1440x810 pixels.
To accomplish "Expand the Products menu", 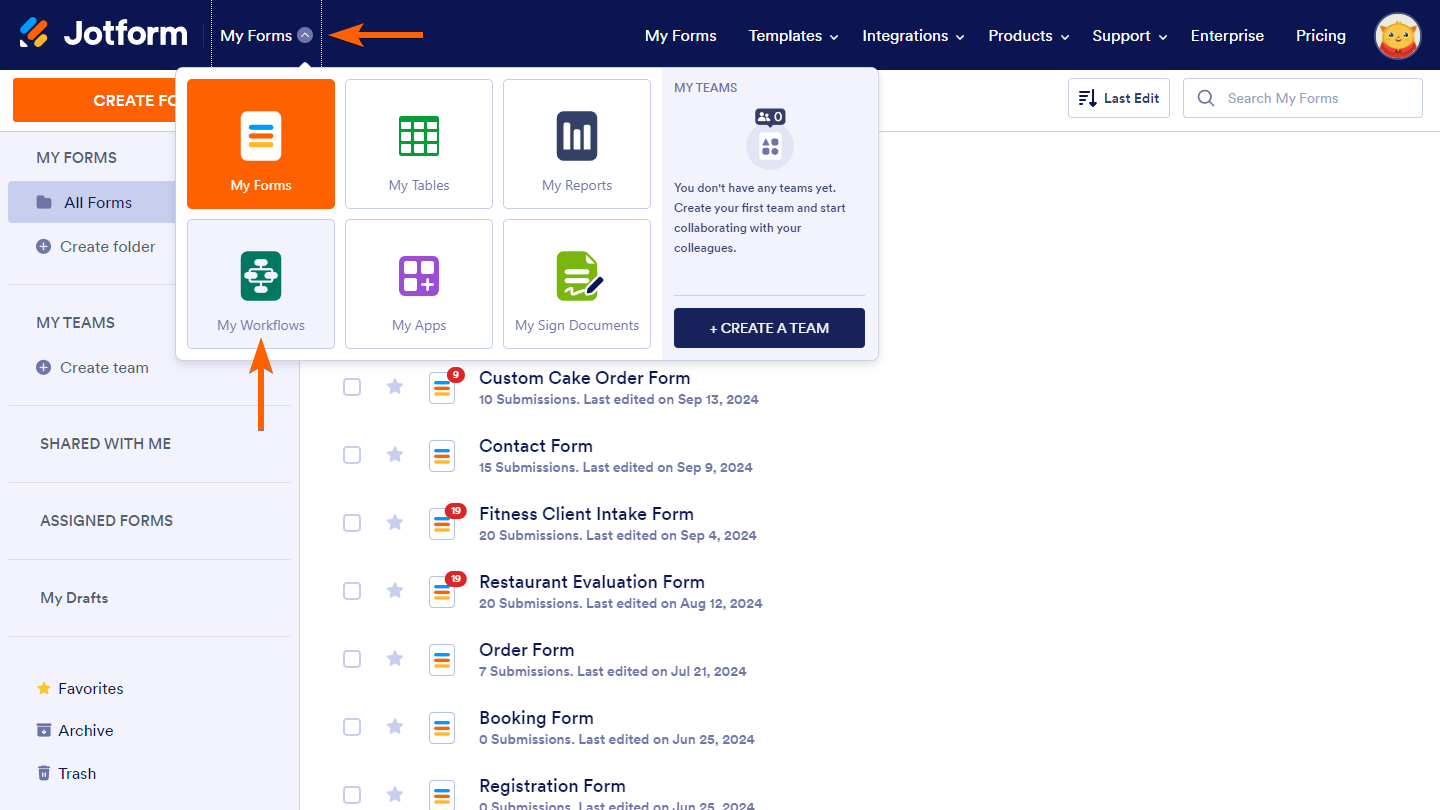I will [1029, 36].
